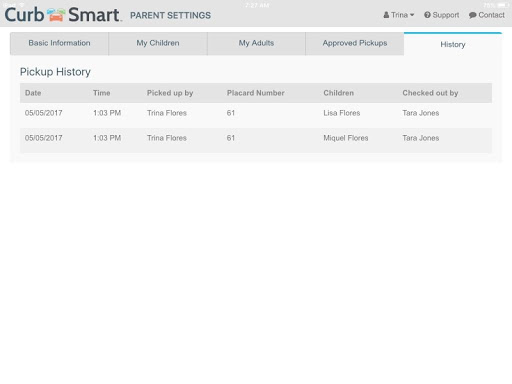Click the user profile icon beside Trina
The image size is (512, 384).
[x=386, y=15]
